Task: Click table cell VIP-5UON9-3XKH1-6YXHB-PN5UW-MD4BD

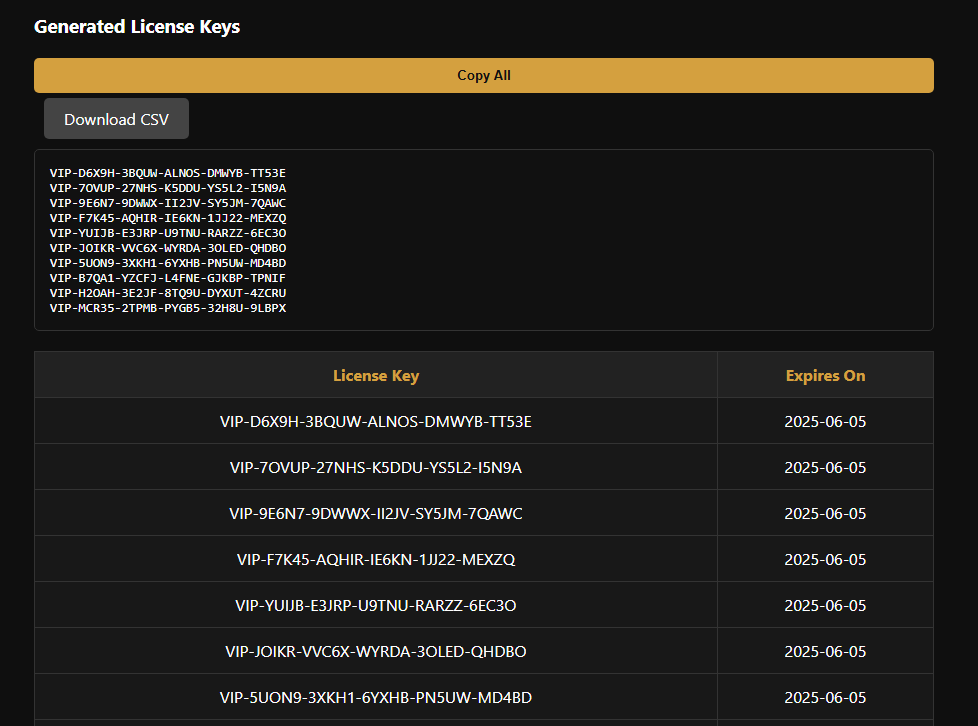Action: 376,697
